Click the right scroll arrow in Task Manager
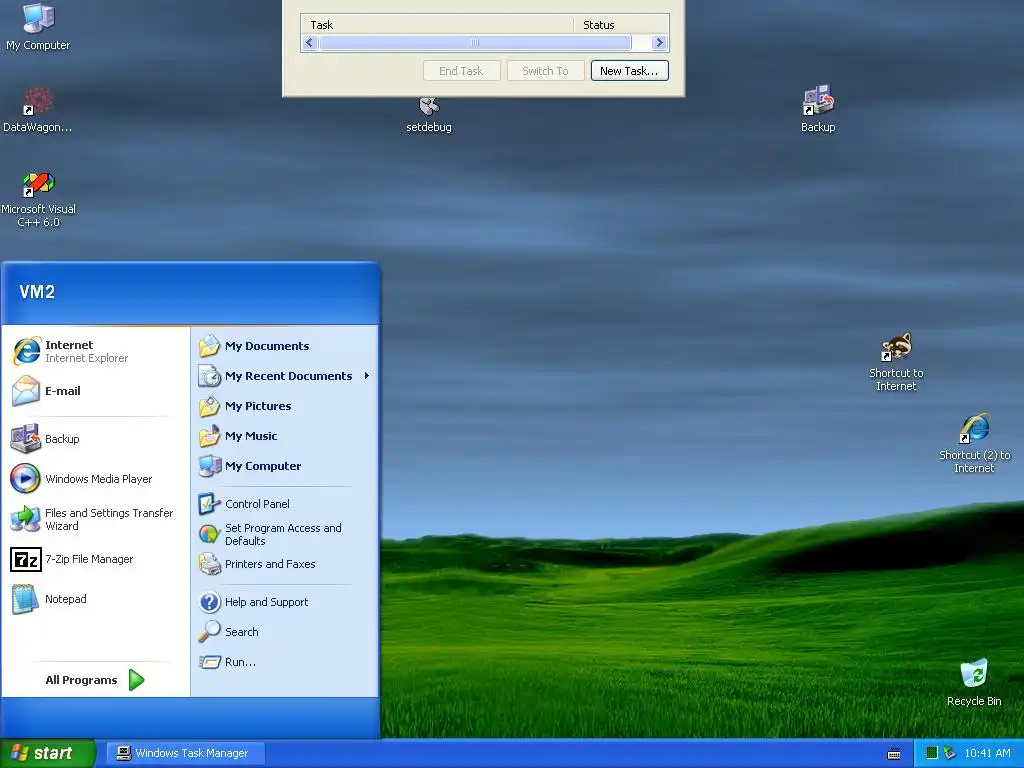The image size is (1024, 768). coord(660,43)
